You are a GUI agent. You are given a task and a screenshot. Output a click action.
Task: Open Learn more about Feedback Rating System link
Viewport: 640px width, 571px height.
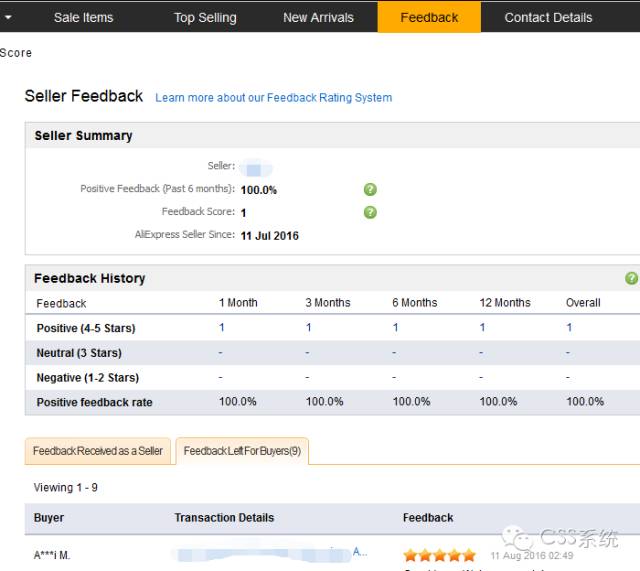[x=273, y=98]
